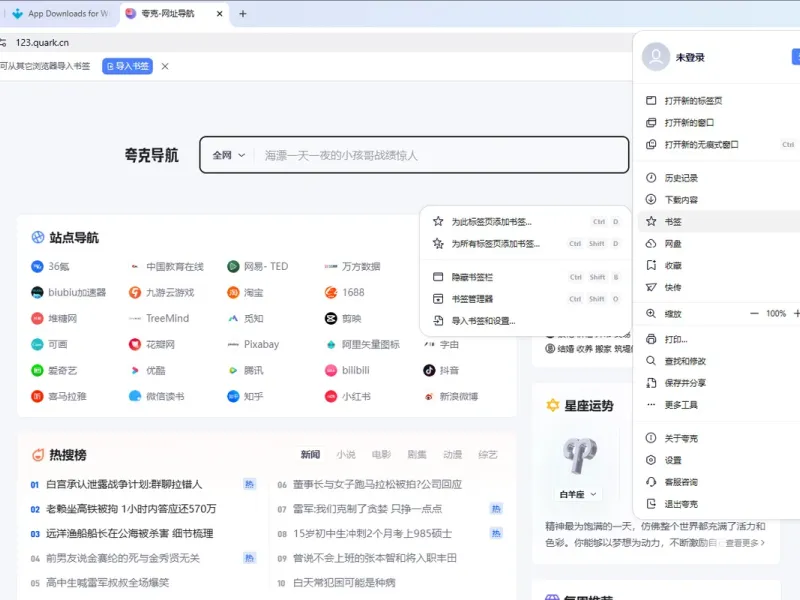
Task: Open the 新浪微博 icon
Action: coord(429,396)
